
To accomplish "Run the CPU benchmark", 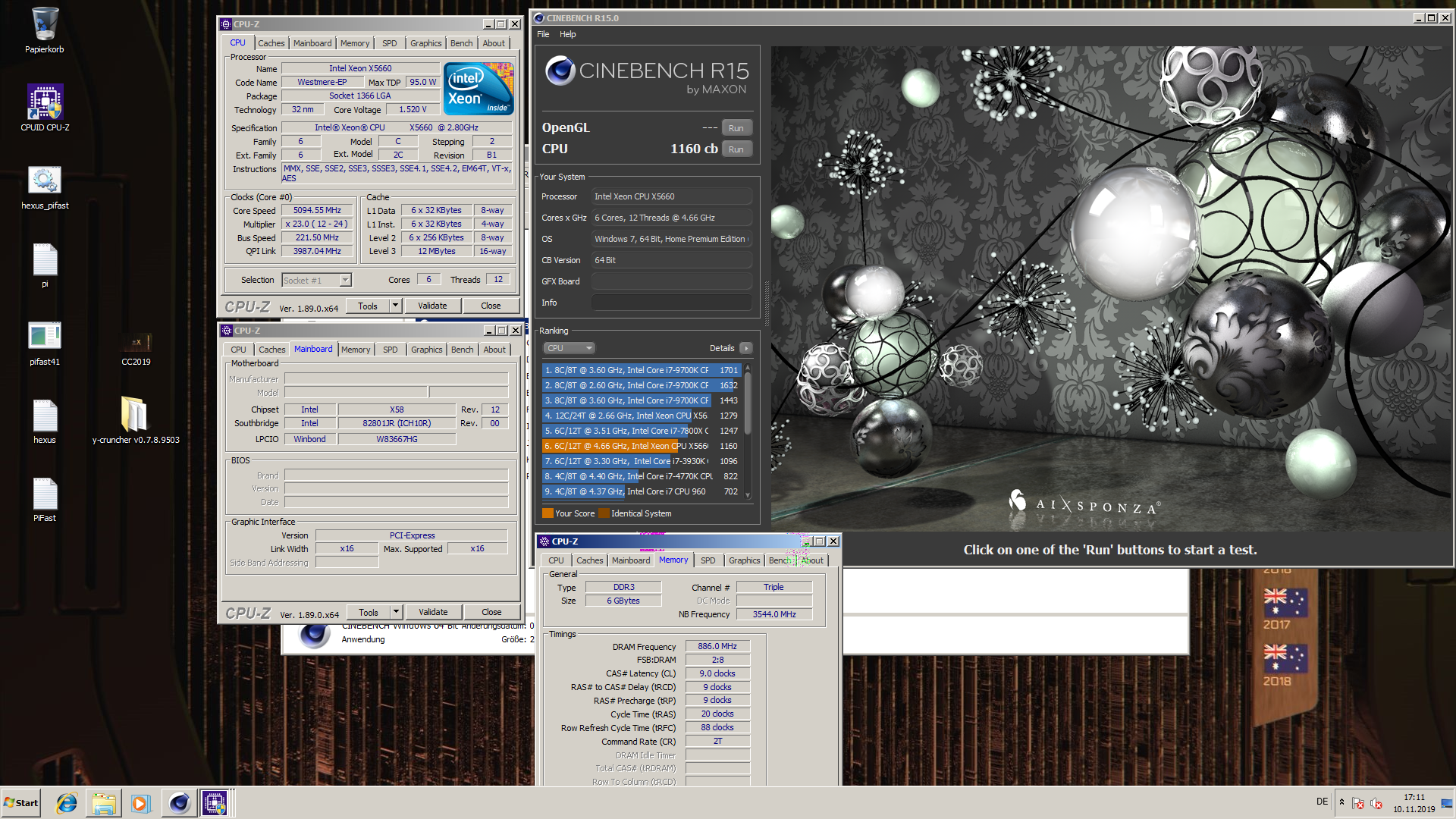I will pyautogui.click(x=736, y=149).
